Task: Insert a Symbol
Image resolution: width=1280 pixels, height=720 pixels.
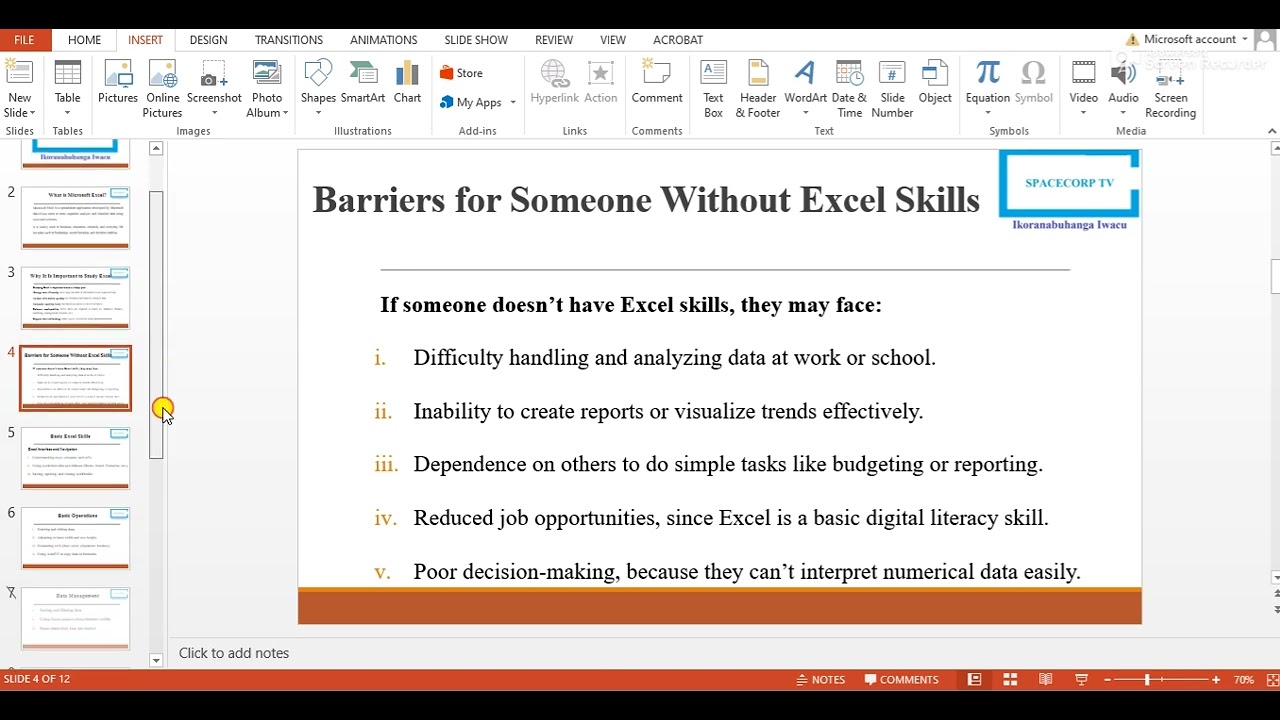Action: tap(1033, 83)
